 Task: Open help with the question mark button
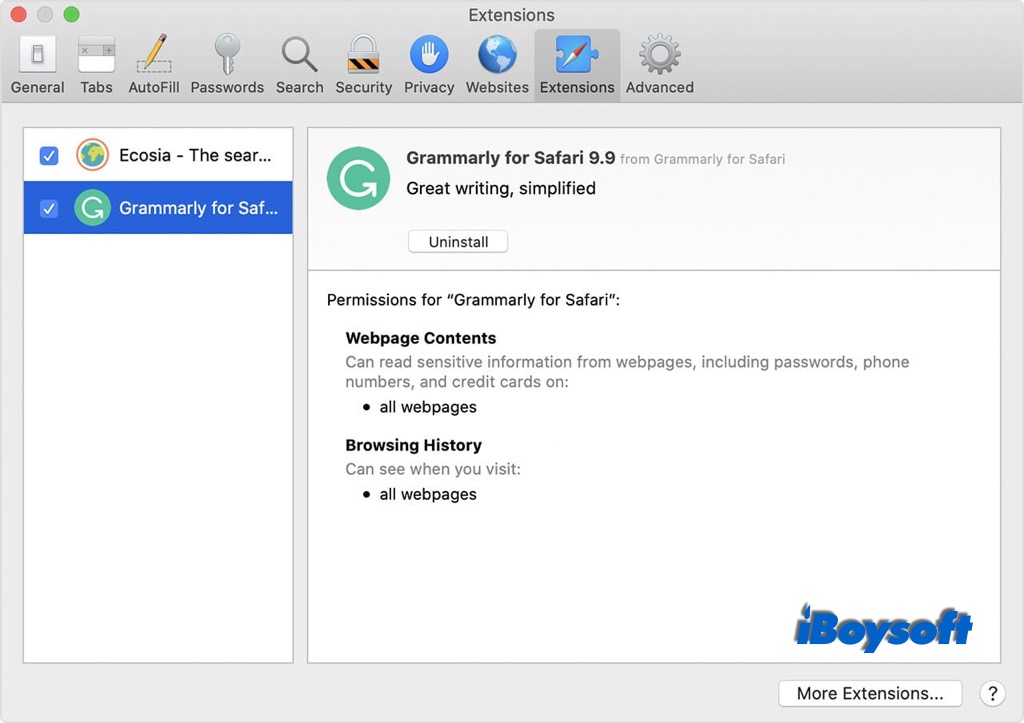click(991, 693)
